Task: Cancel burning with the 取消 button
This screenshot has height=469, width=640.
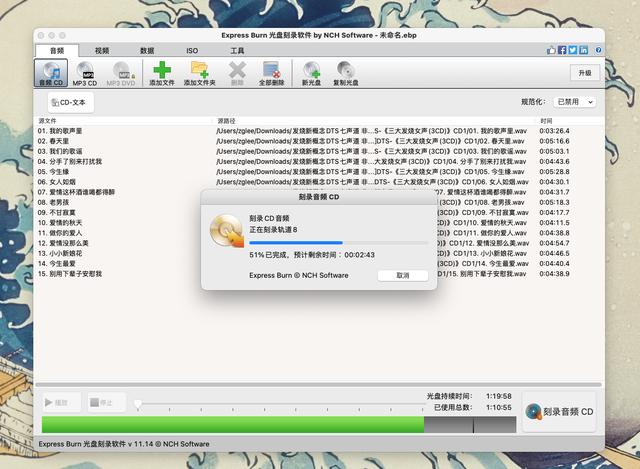Action: click(403, 276)
